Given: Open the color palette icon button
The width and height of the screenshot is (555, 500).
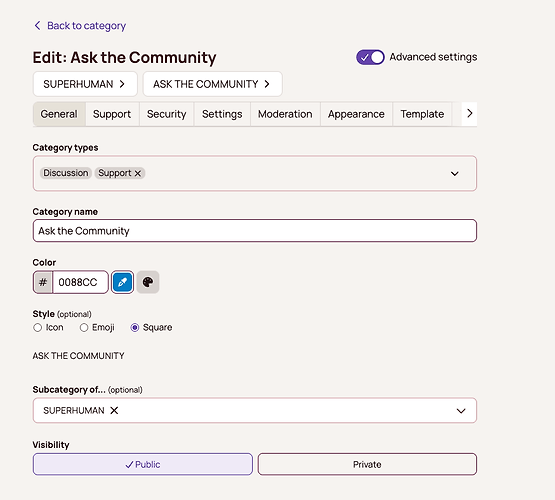Looking at the screenshot, I should point(148,282).
